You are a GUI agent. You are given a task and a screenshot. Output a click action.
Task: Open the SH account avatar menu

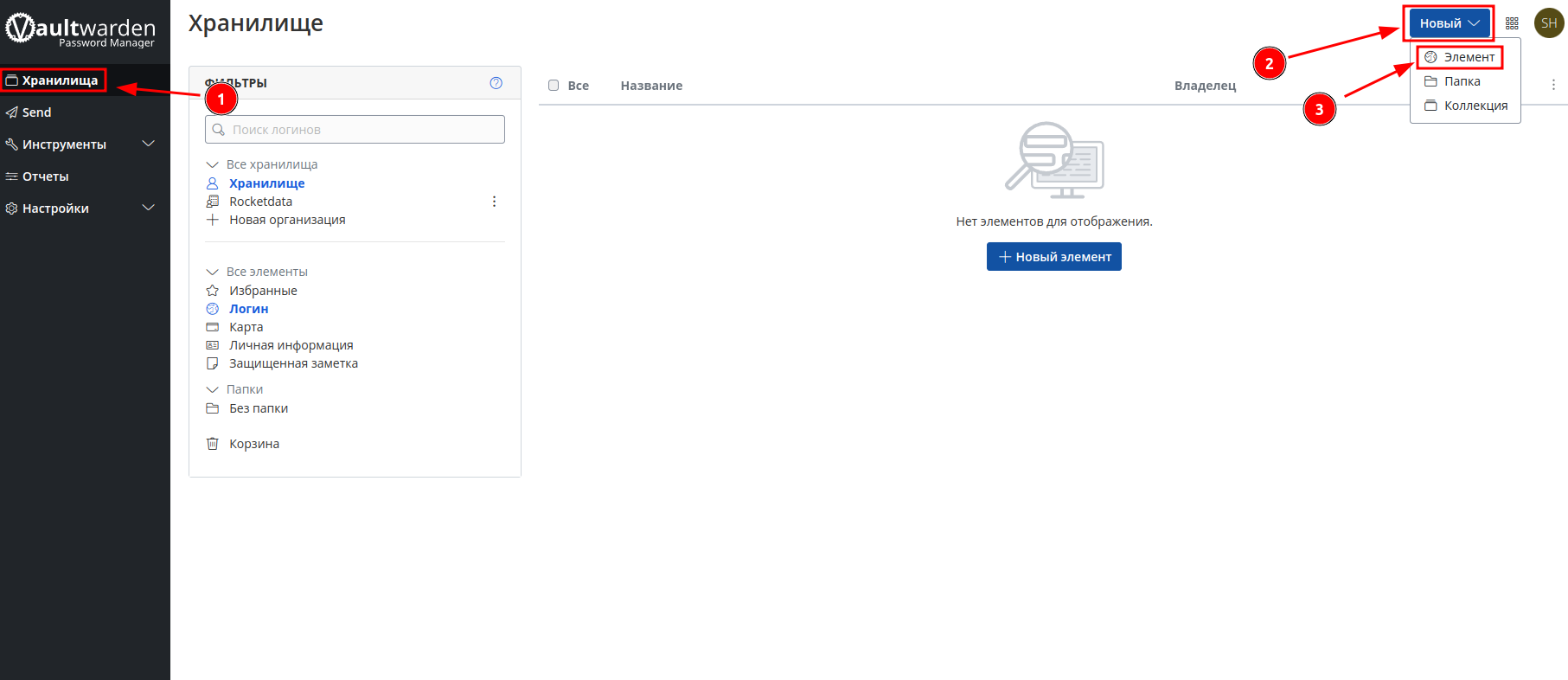click(1548, 23)
